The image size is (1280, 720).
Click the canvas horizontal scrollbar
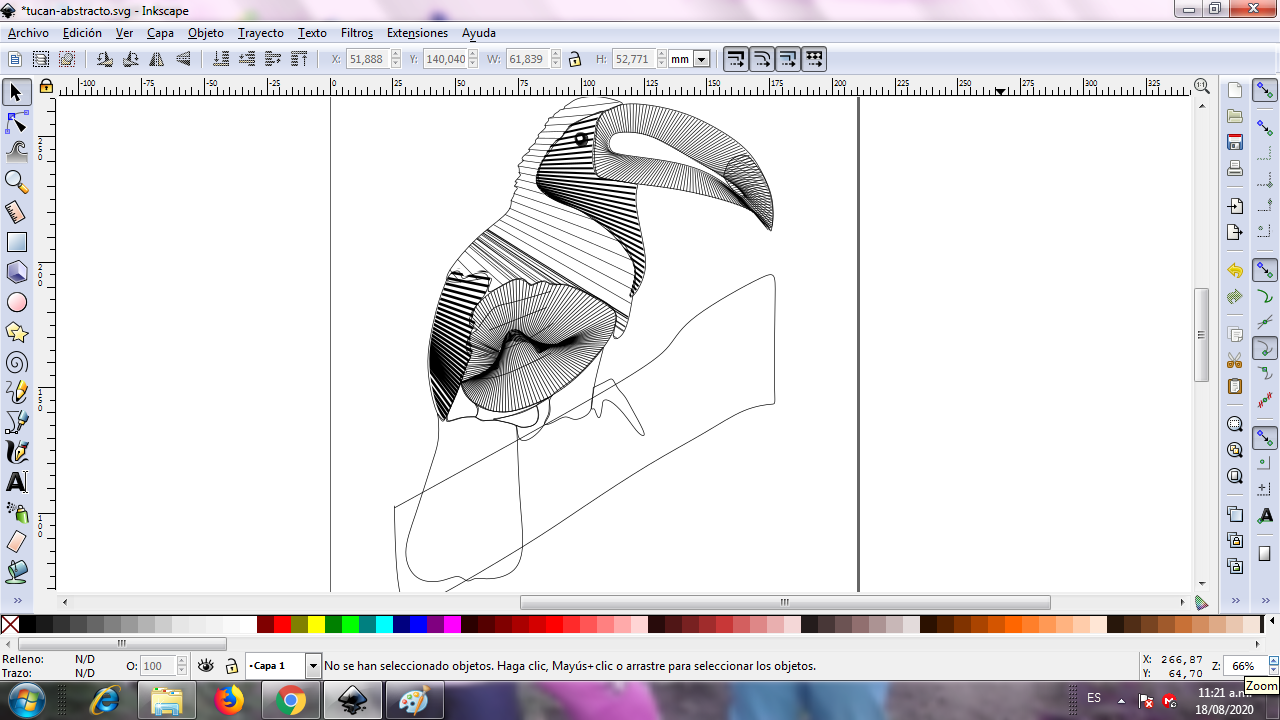pyautogui.click(x=785, y=602)
